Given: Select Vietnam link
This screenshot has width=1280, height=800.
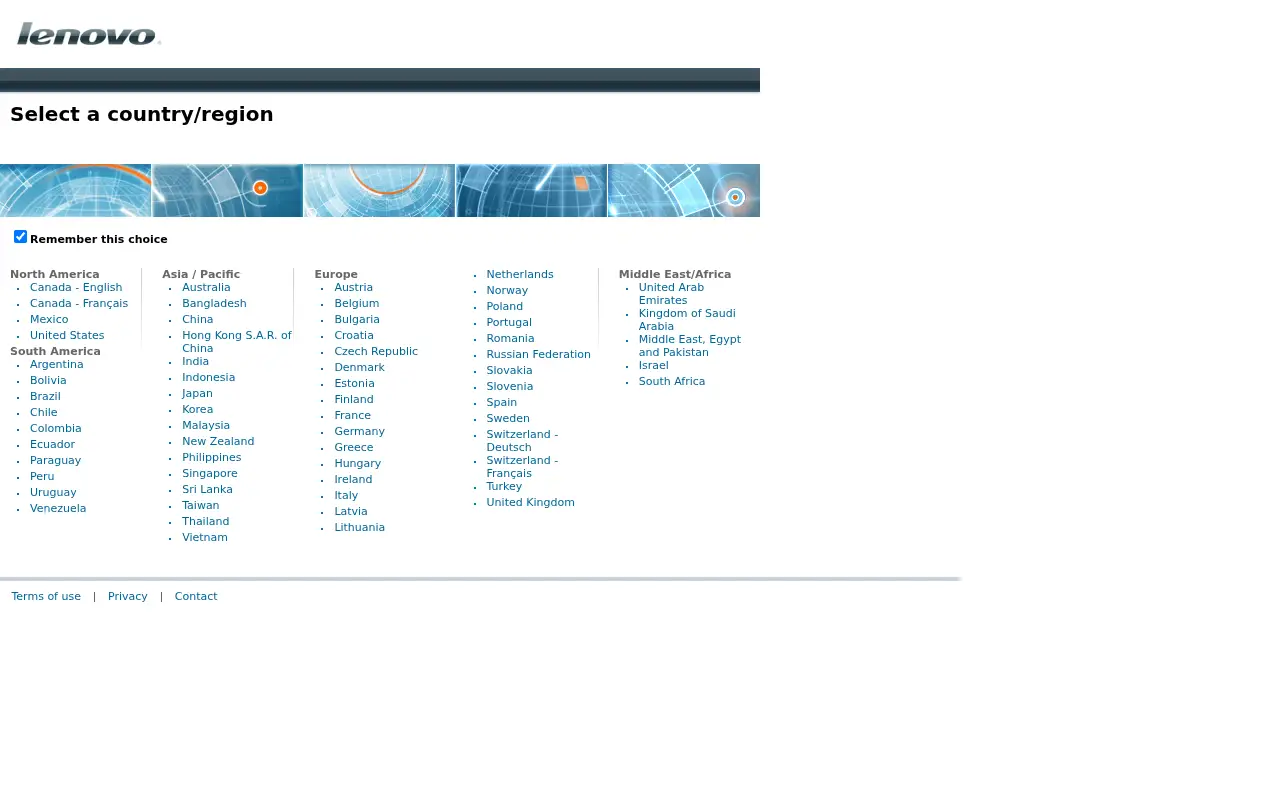Looking at the screenshot, I should point(205,538).
